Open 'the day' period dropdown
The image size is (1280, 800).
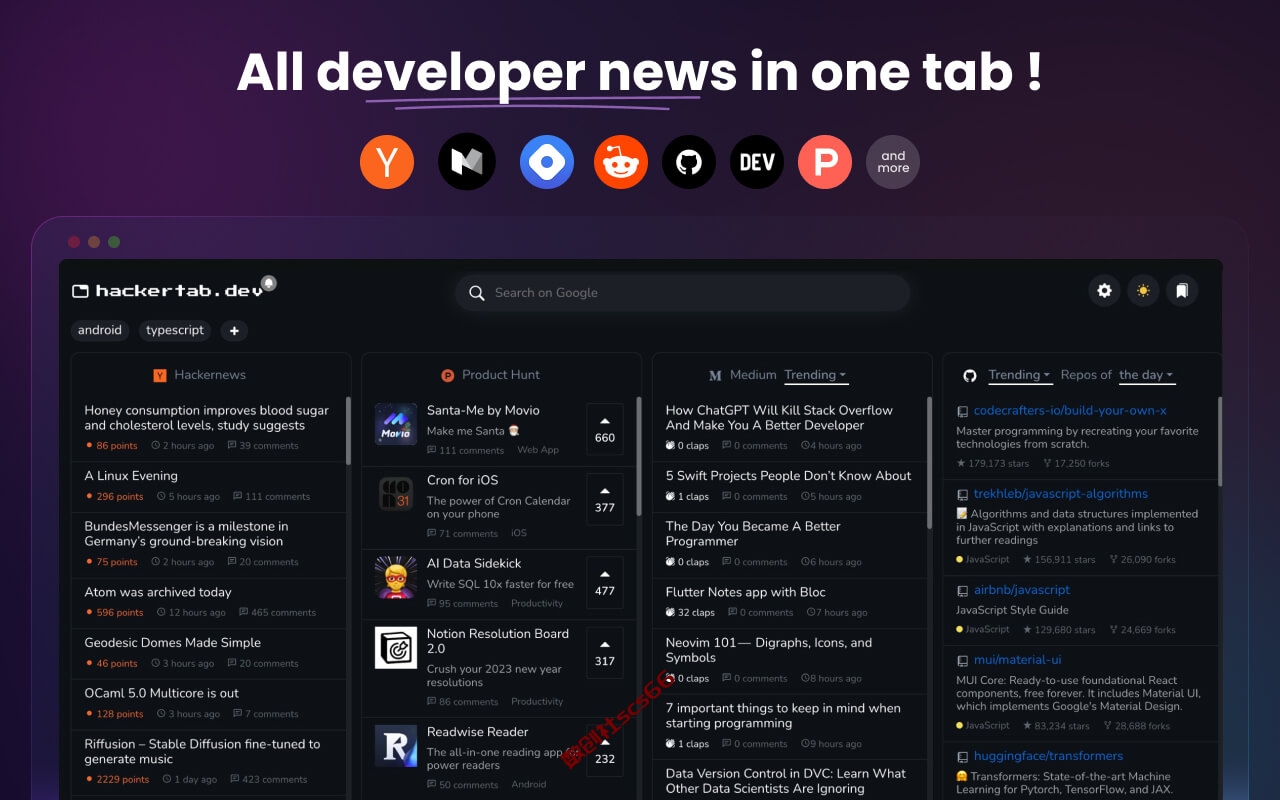tap(1146, 375)
